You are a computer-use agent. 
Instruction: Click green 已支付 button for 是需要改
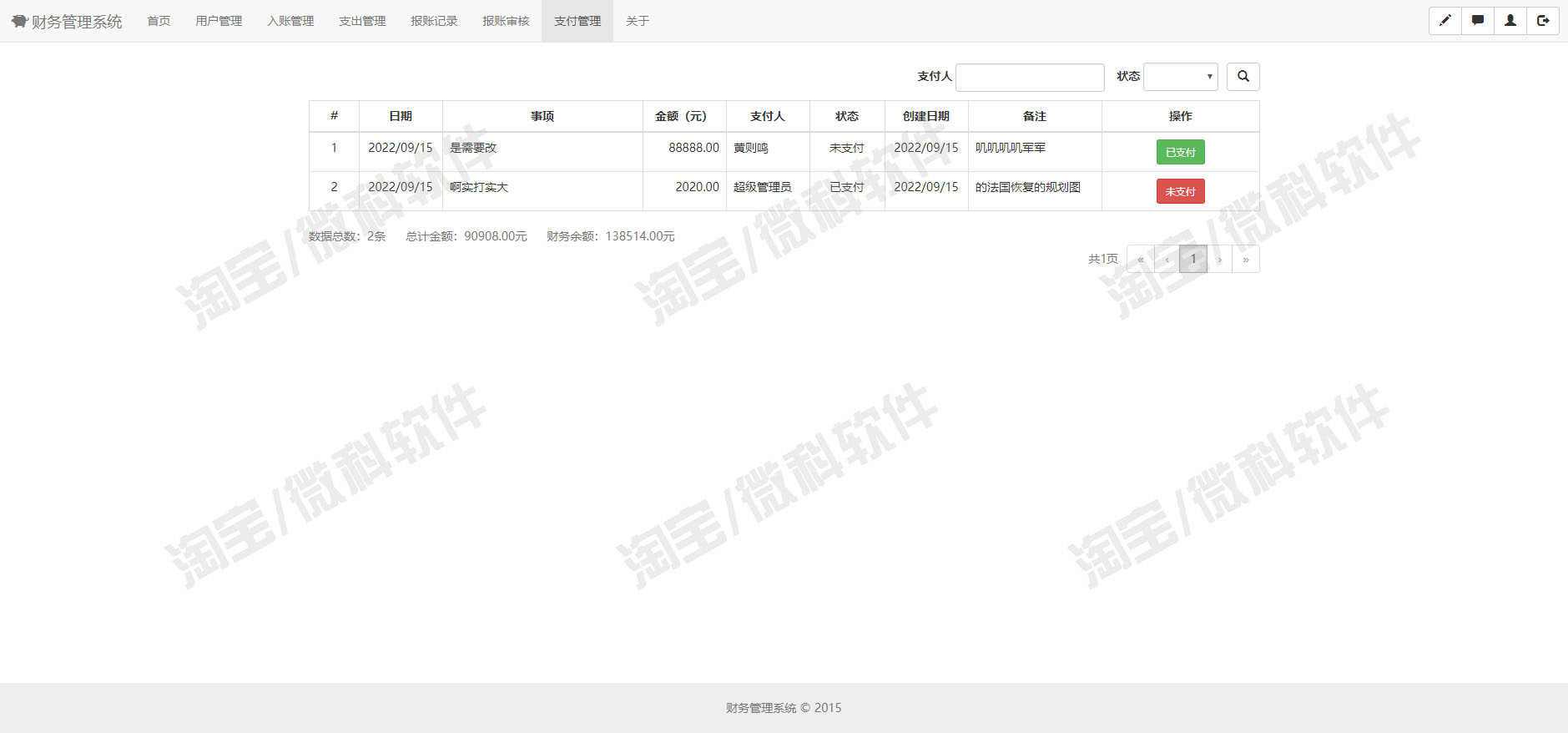pyautogui.click(x=1181, y=152)
